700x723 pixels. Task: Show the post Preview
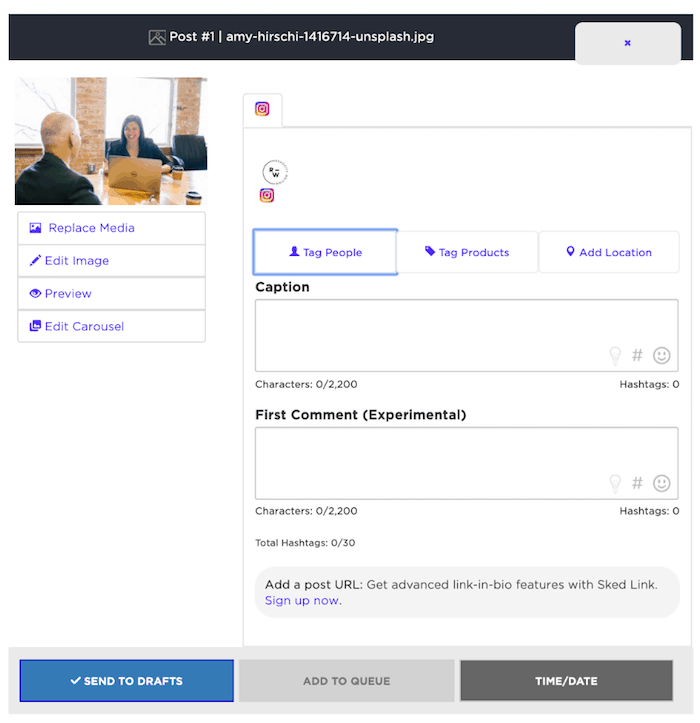112,294
